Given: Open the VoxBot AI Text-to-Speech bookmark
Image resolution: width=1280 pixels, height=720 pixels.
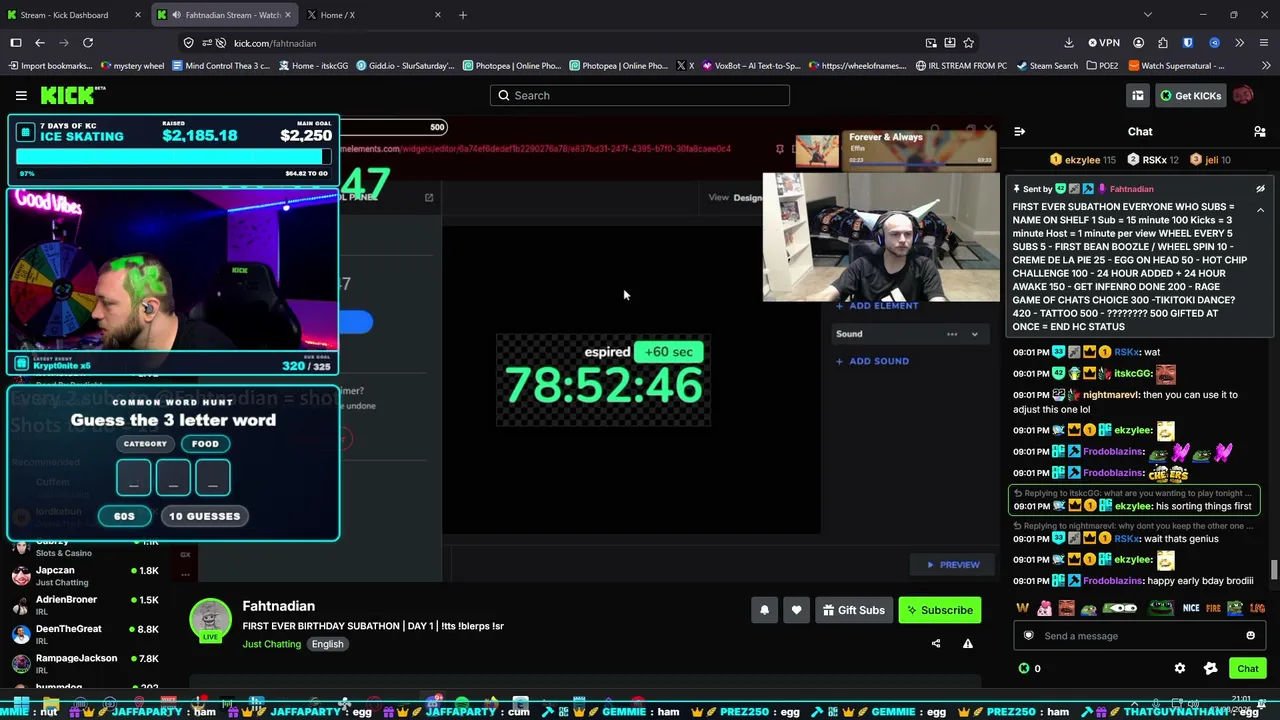Looking at the screenshot, I should (751, 66).
